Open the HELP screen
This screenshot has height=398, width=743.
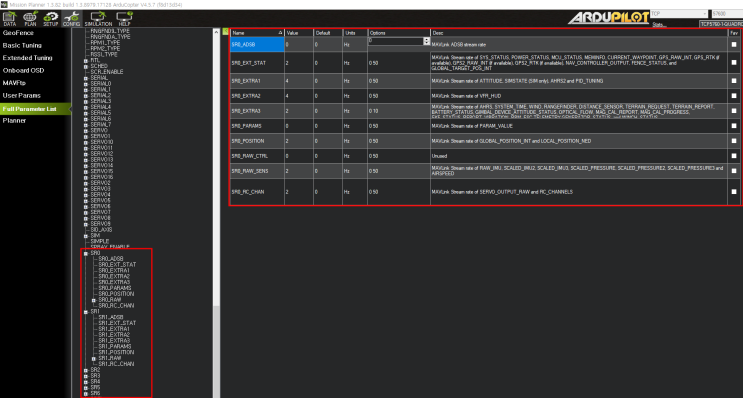coord(124,19)
